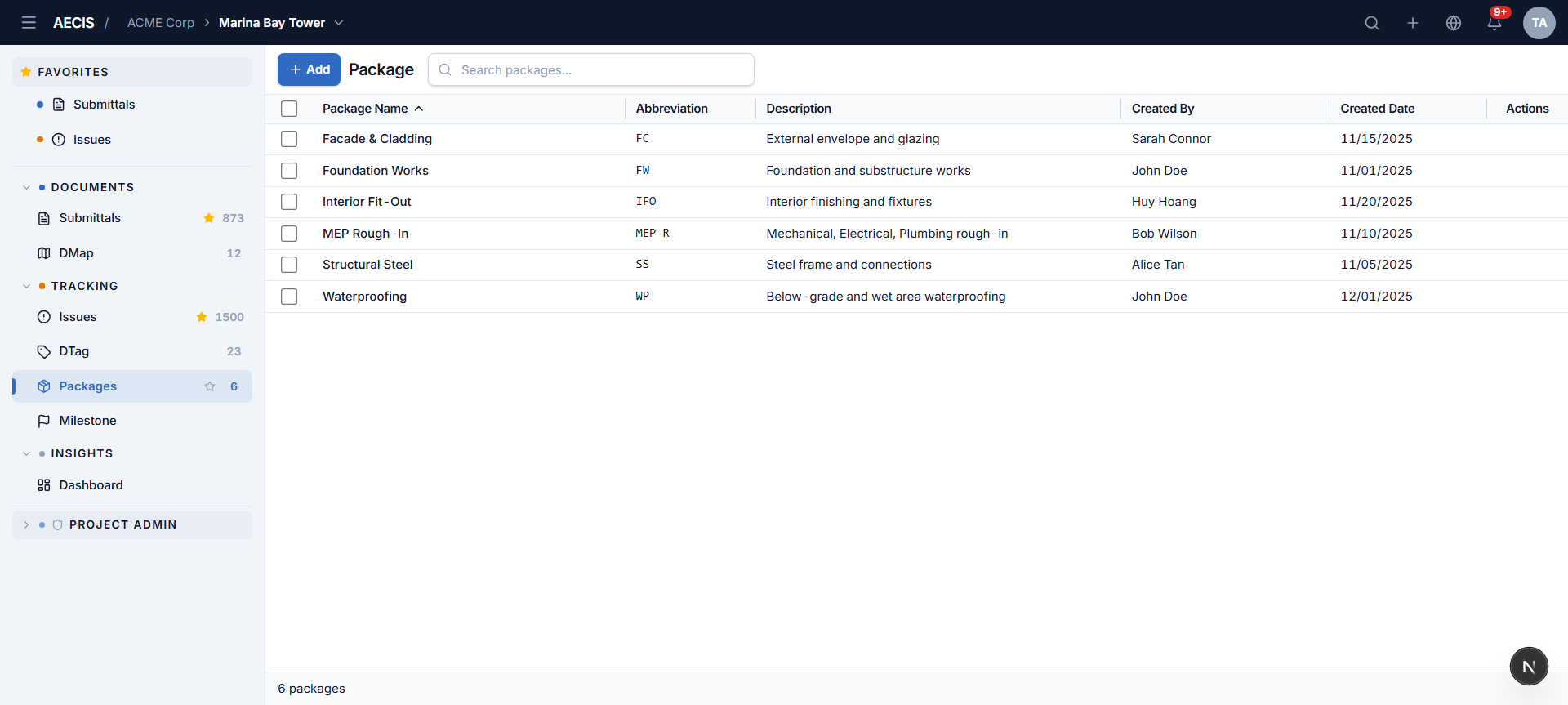This screenshot has width=1568, height=705.
Task: Click the Interior finishing and fixtures description
Action: [x=849, y=202]
